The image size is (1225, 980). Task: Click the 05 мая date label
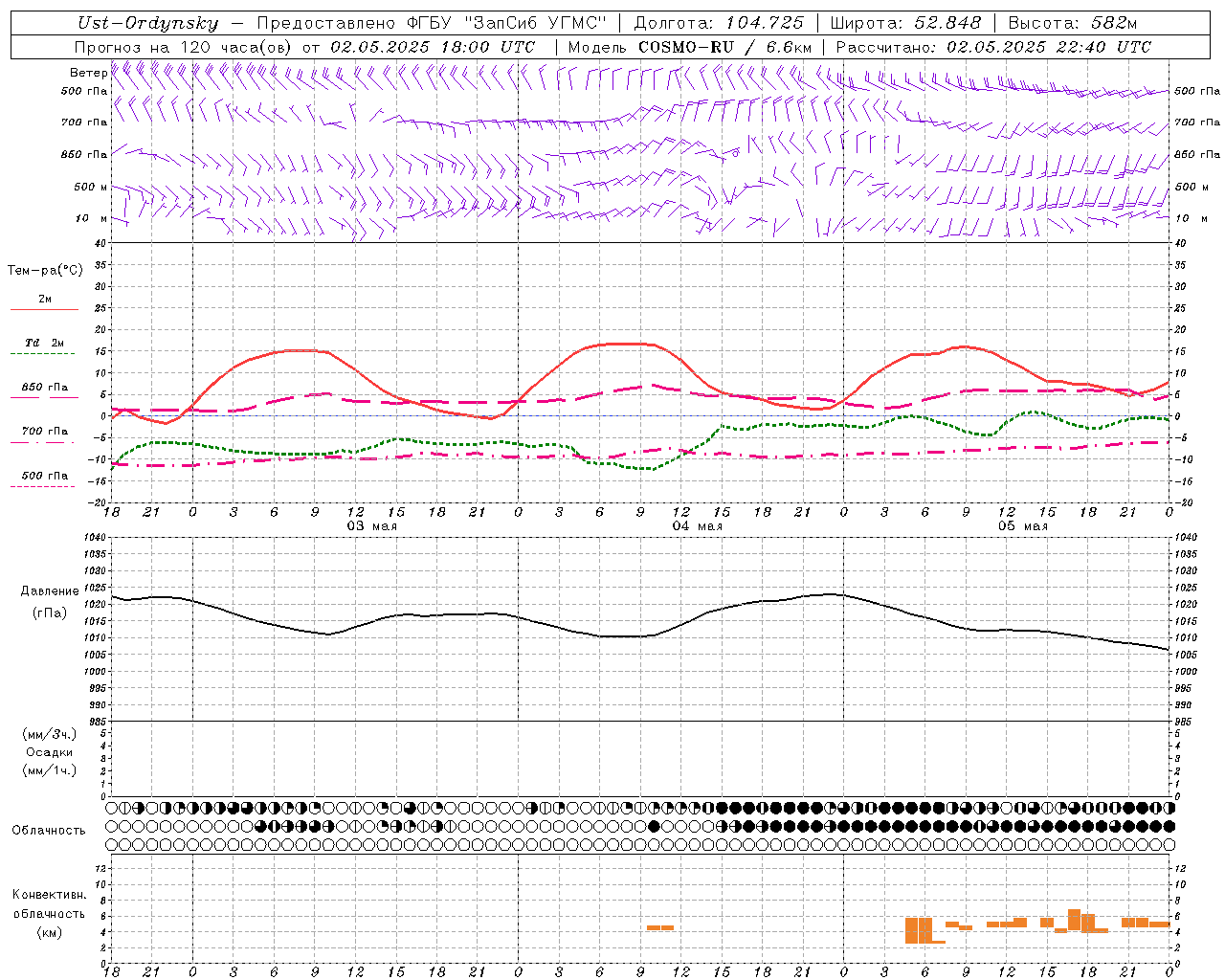pyautogui.click(x=1023, y=525)
